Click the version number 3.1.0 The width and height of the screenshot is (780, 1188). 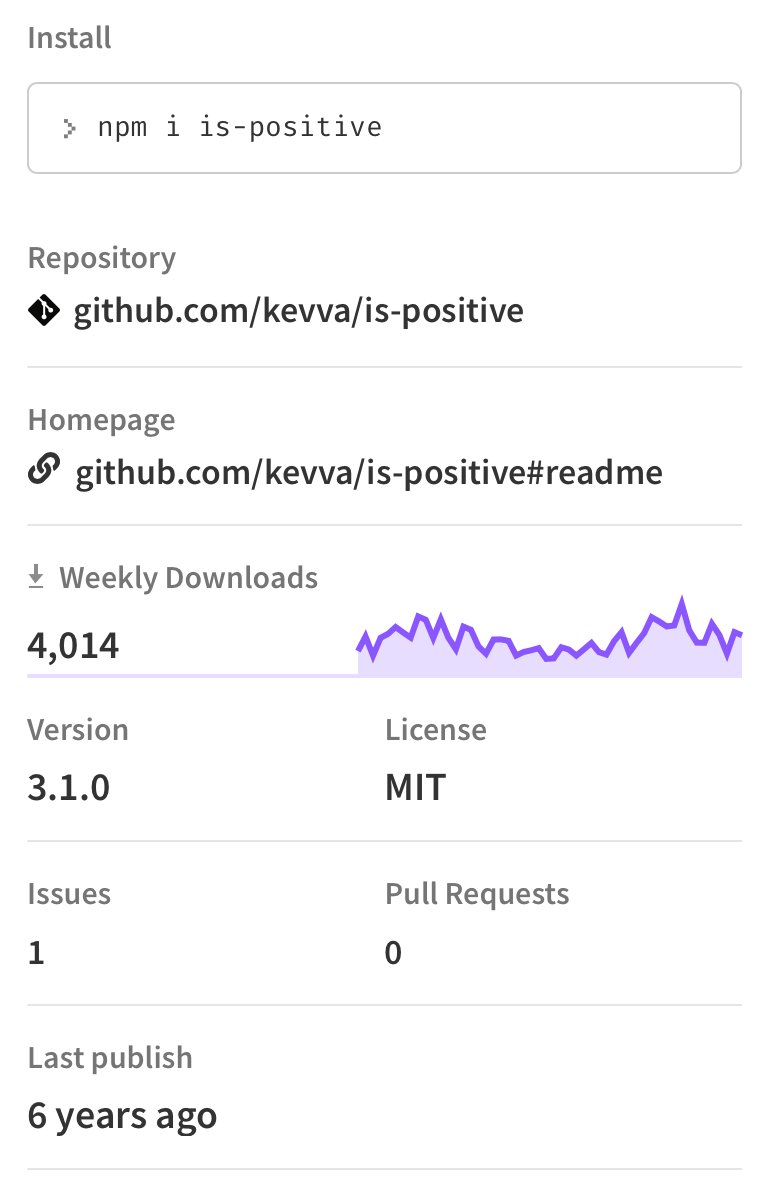tap(69, 789)
